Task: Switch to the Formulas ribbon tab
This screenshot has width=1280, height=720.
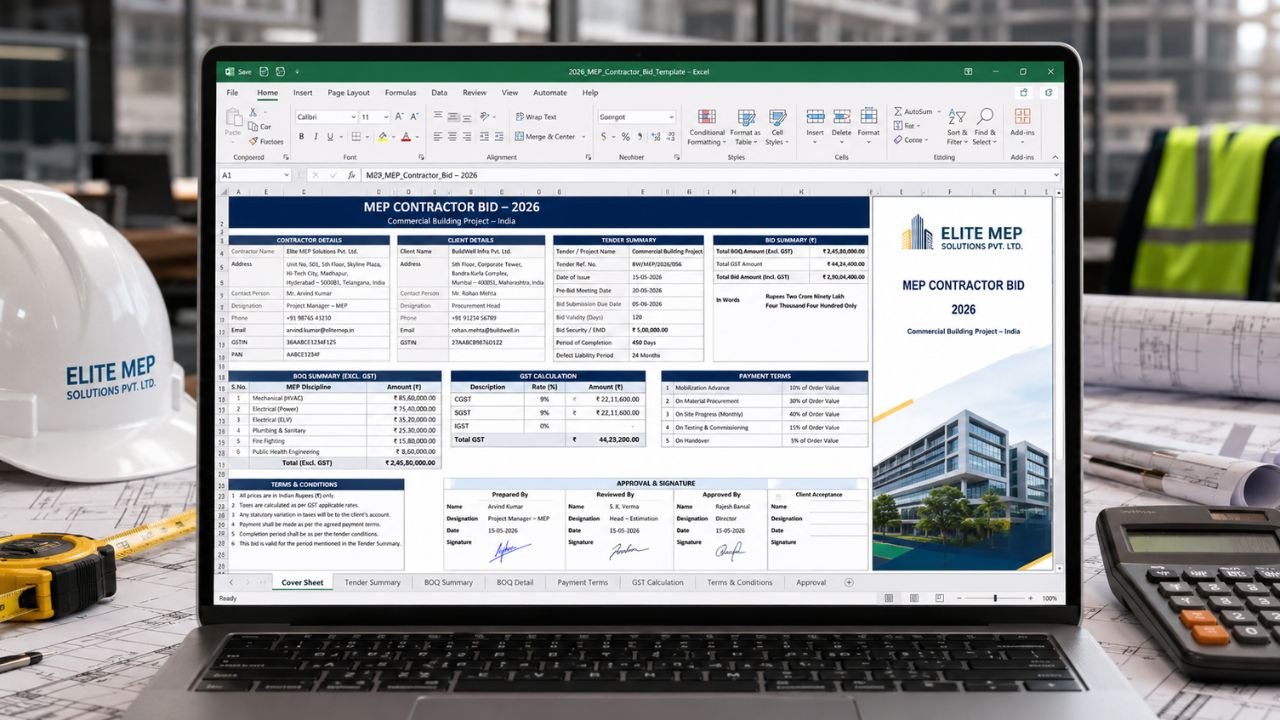Action: tap(400, 93)
